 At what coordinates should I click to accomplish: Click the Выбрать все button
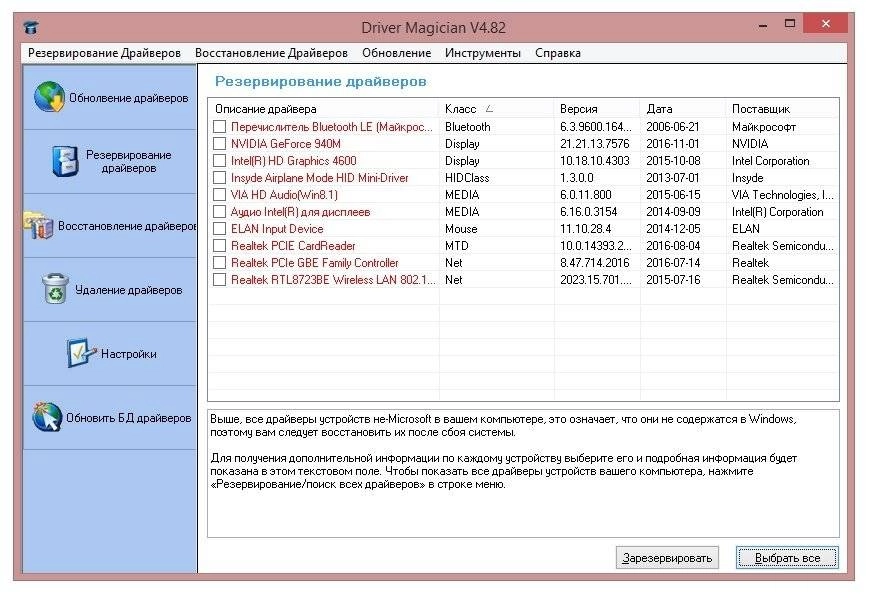click(787, 558)
